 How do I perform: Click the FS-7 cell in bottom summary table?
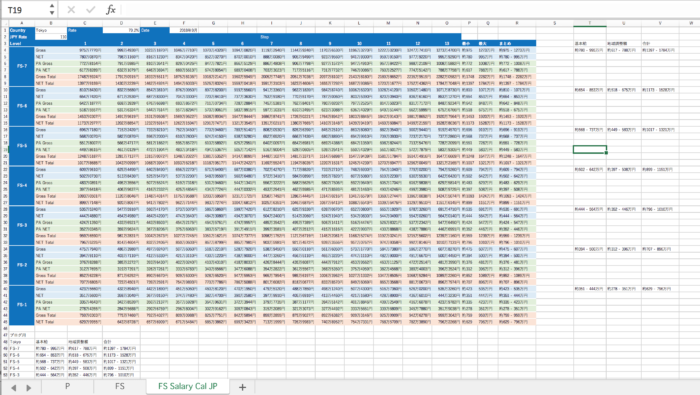click(x=21, y=349)
